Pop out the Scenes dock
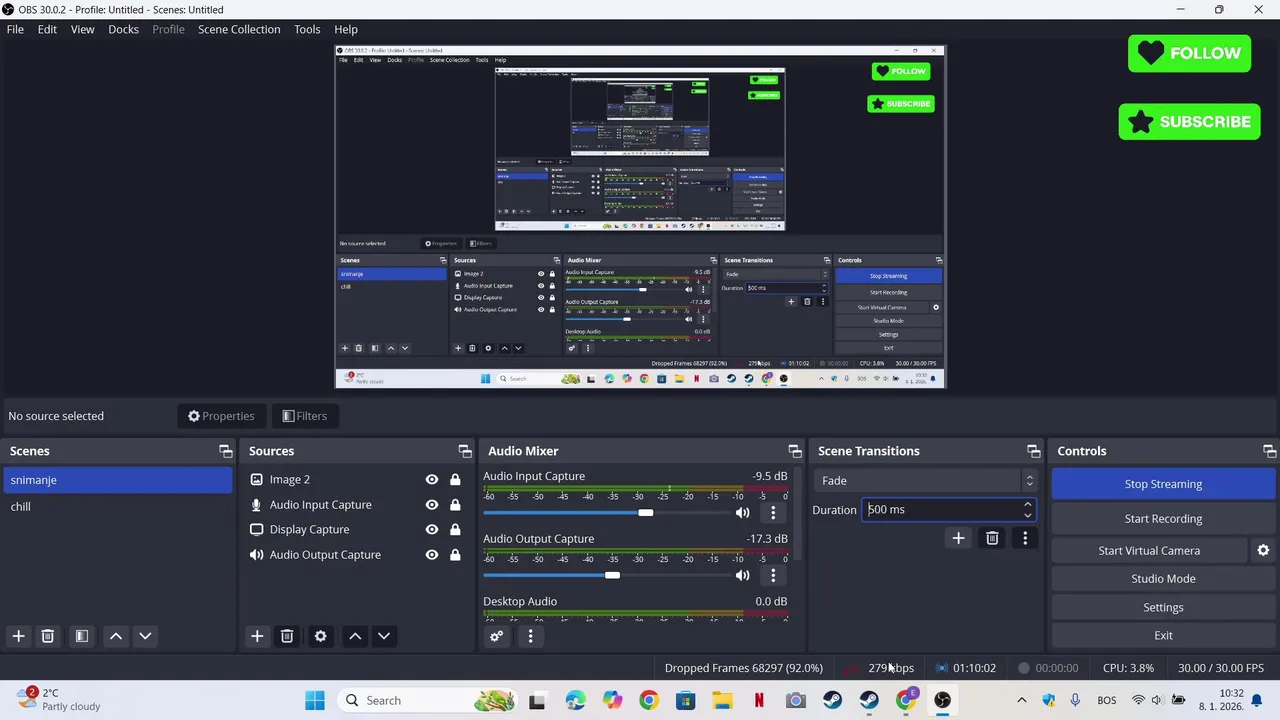The width and height of the screenshot is (1280, 720). [x=226, y=451]
